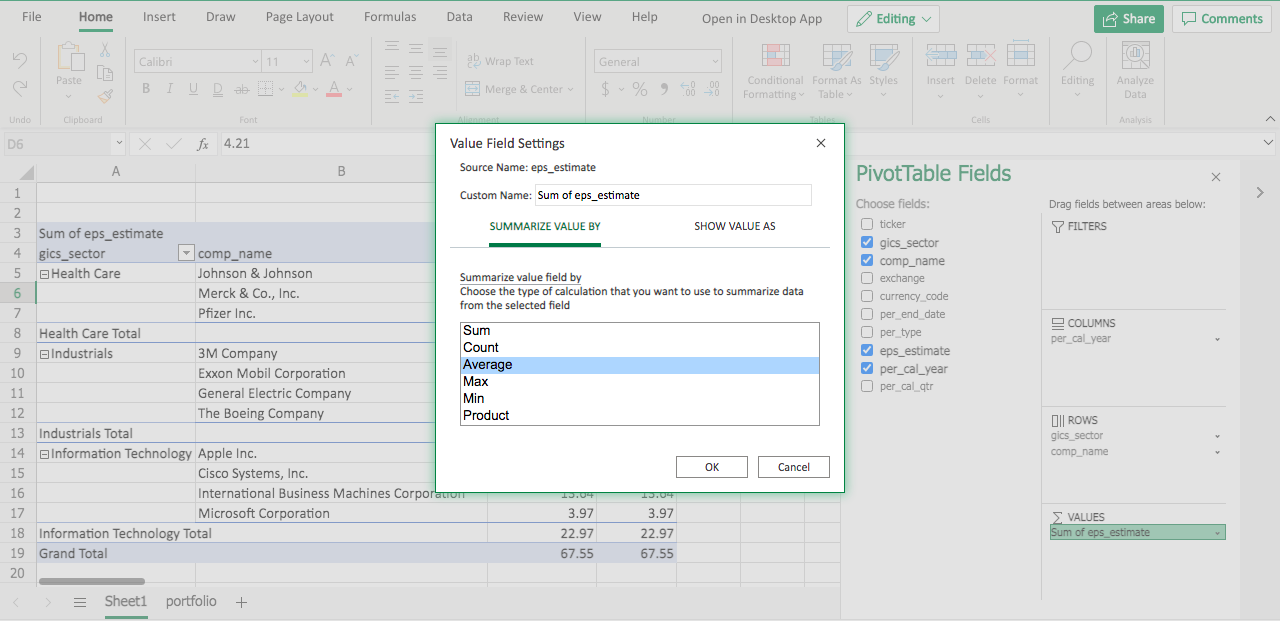
Task: Click the Insert cells icon
Action: click(x=940, y=57)
